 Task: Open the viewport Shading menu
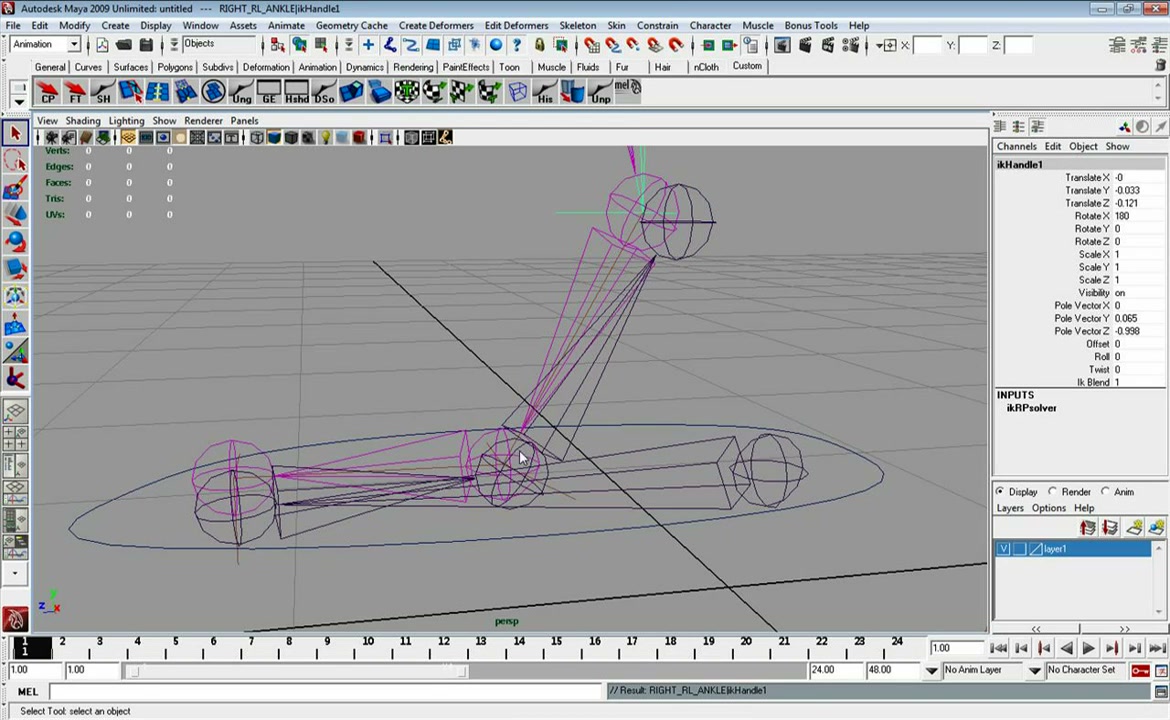pyautogui.click(x=83, y=121)
